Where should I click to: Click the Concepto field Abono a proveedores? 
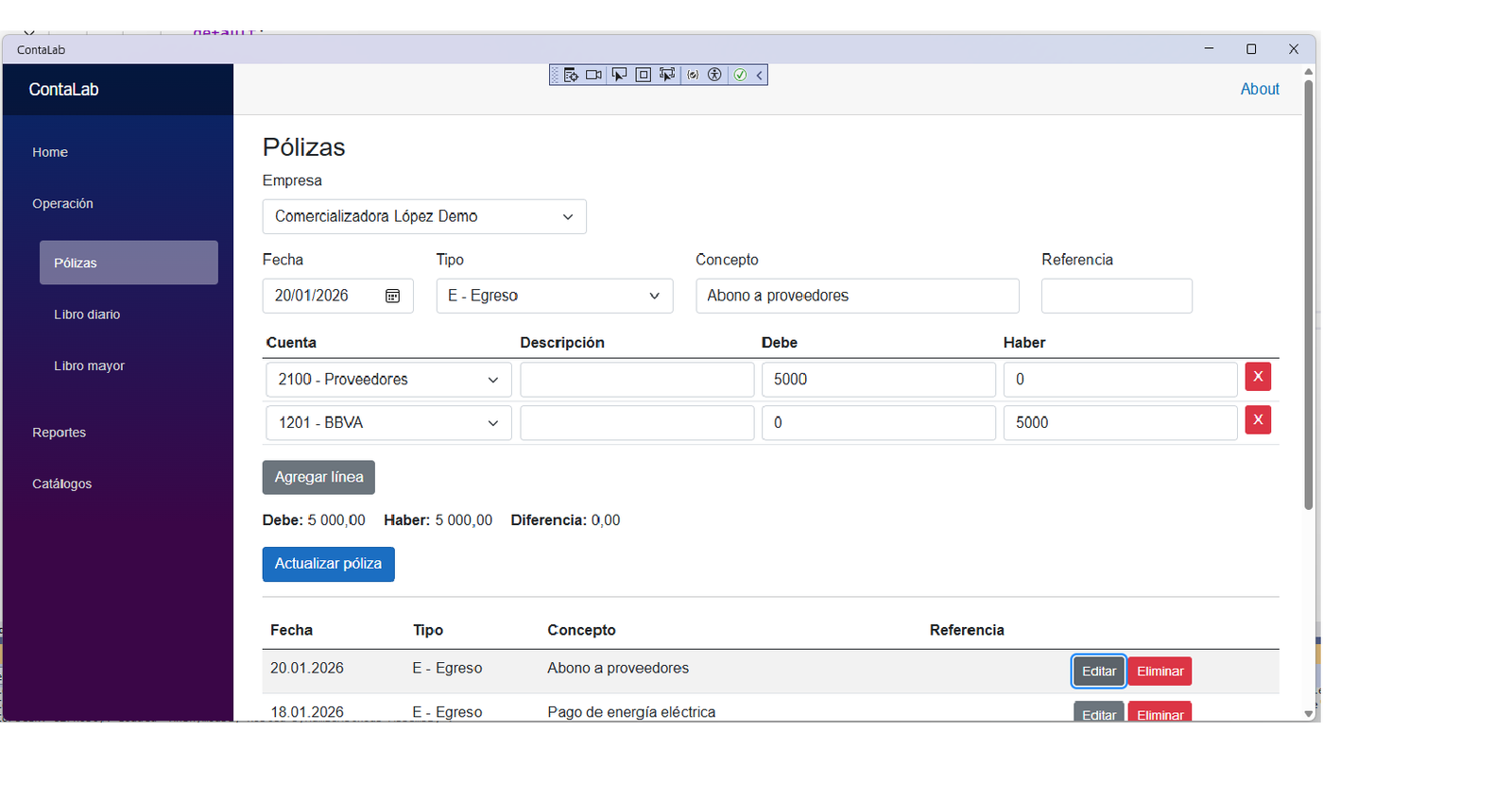coord(857,296)
